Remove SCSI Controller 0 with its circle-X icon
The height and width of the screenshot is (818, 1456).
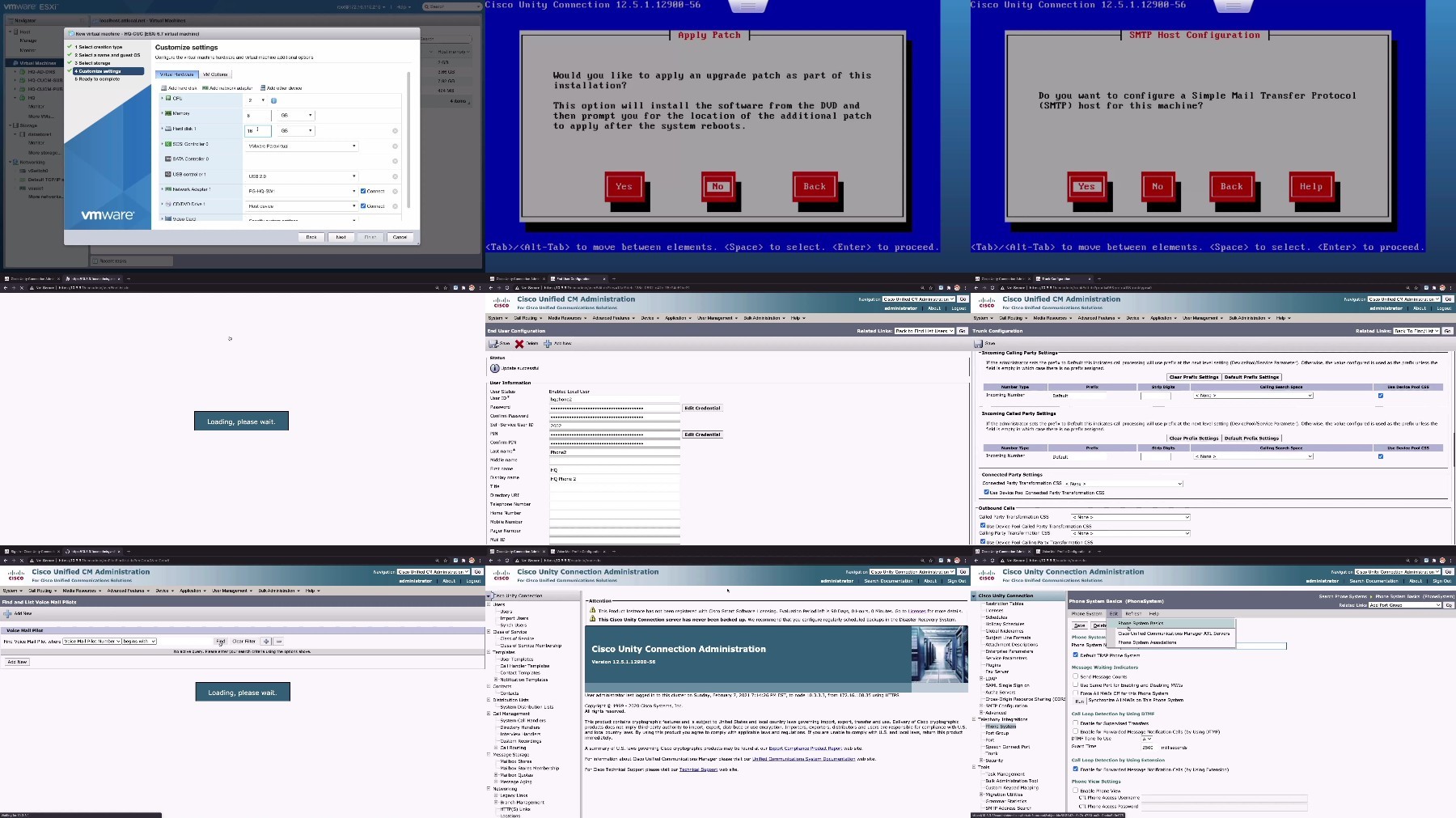[x=395, y=146]
